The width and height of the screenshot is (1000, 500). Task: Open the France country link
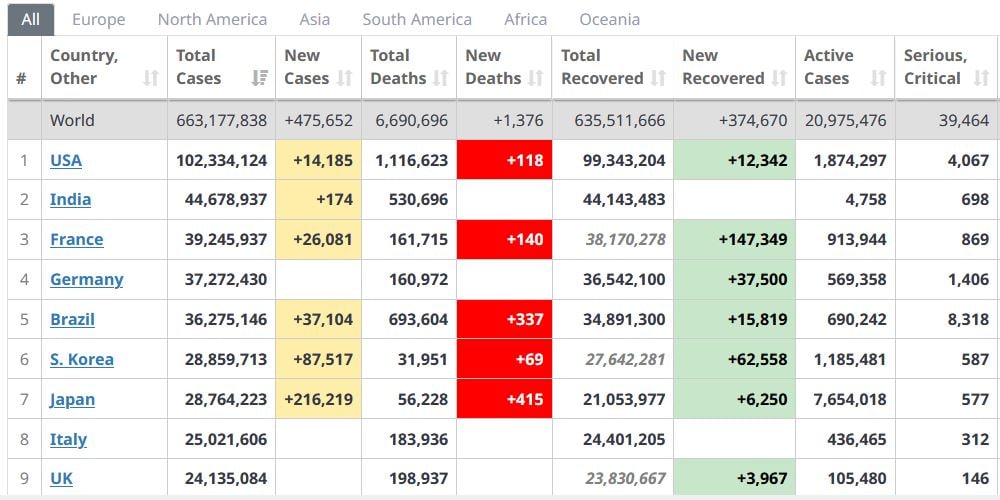(x=77, y=240)
